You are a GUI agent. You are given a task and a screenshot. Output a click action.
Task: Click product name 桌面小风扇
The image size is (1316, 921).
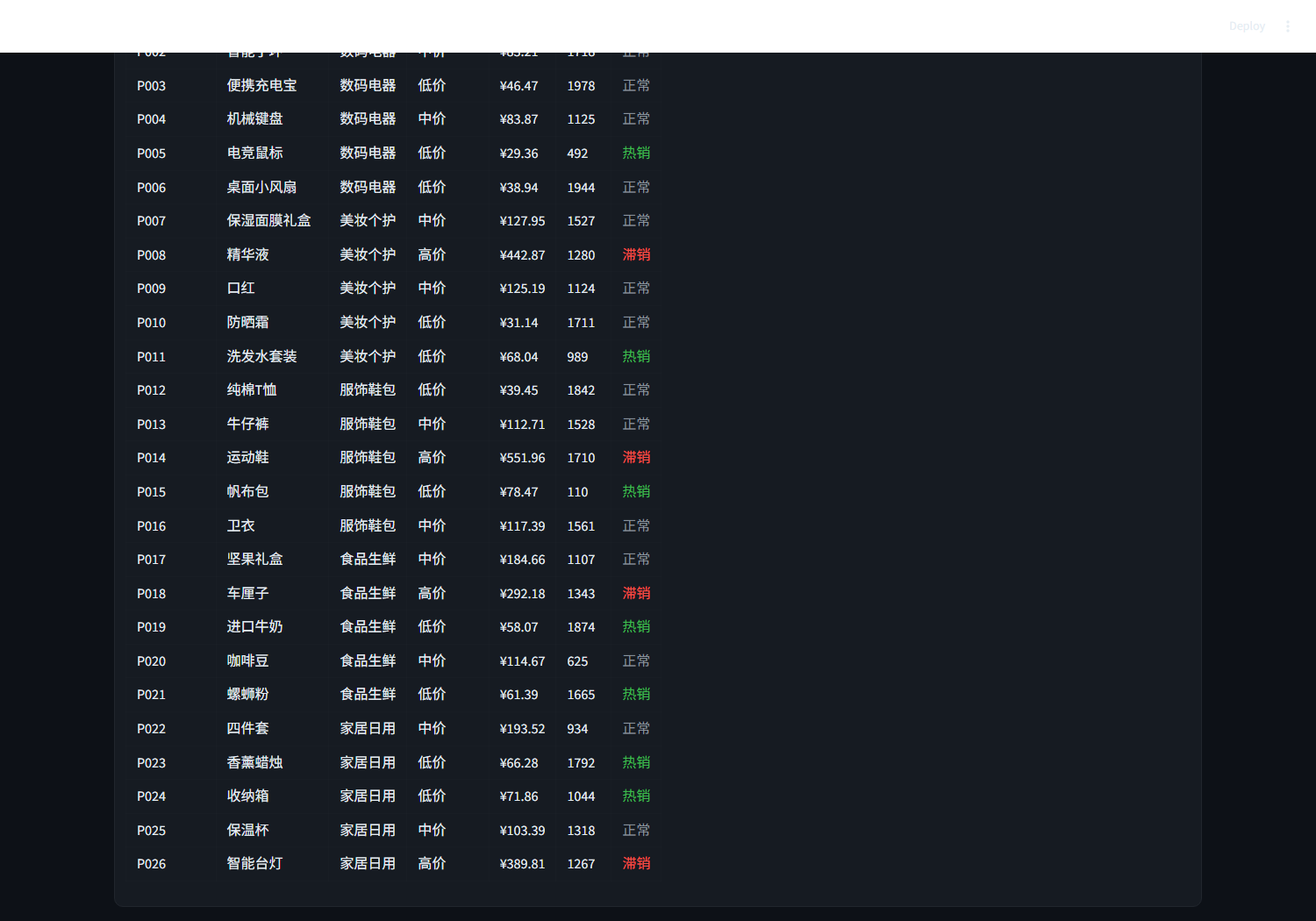tap(261, 188)
